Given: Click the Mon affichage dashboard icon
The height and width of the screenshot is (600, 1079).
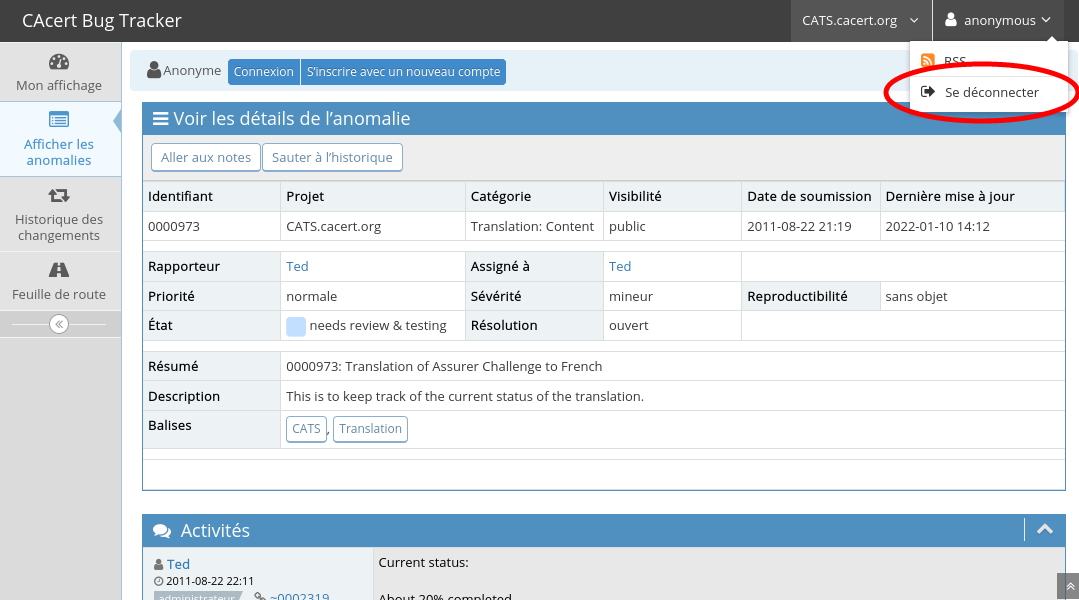Looking at the screenshot, I should point(59,62).
